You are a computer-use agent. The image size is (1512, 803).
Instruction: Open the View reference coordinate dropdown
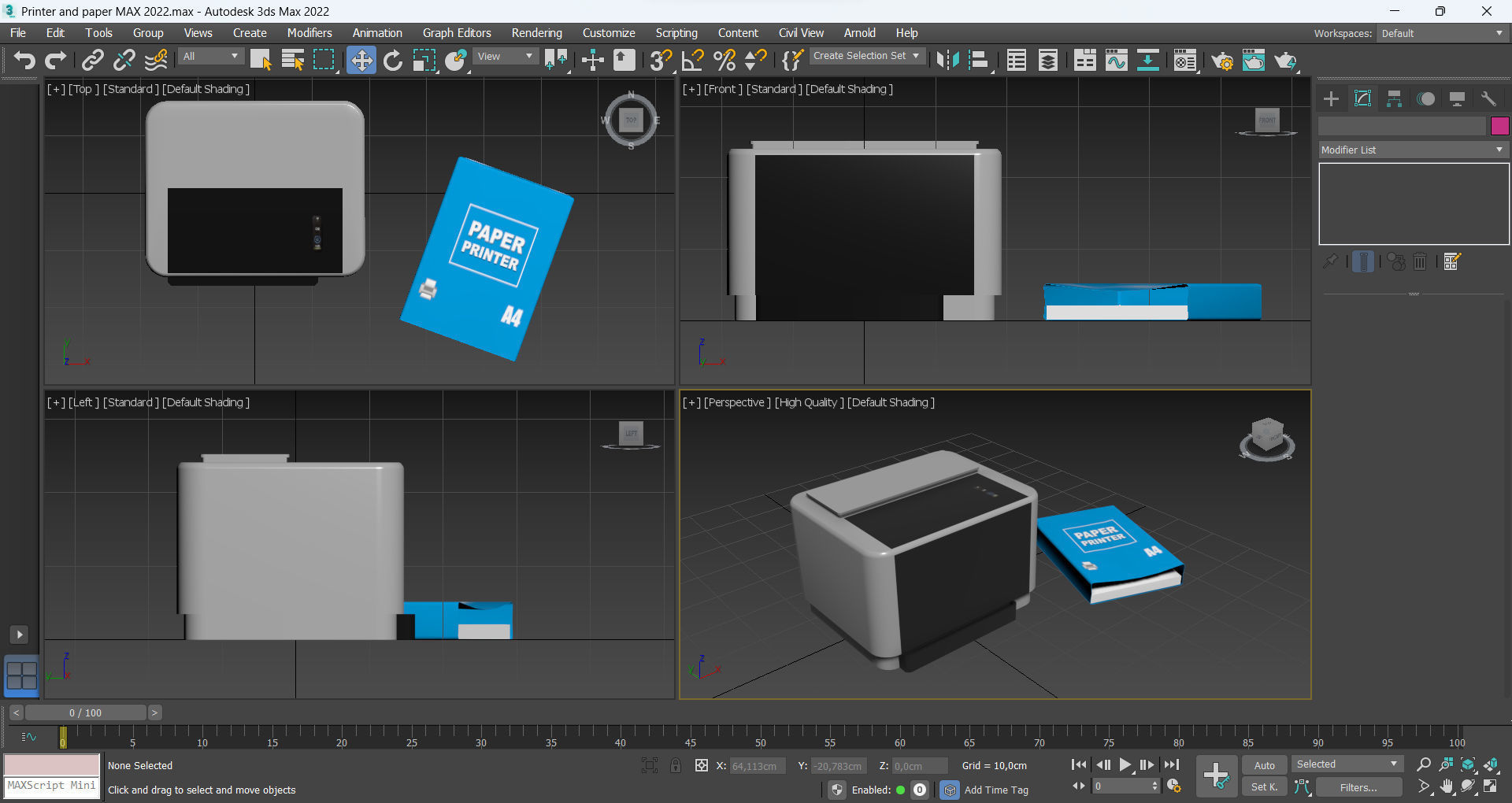[x=506, y=56]
